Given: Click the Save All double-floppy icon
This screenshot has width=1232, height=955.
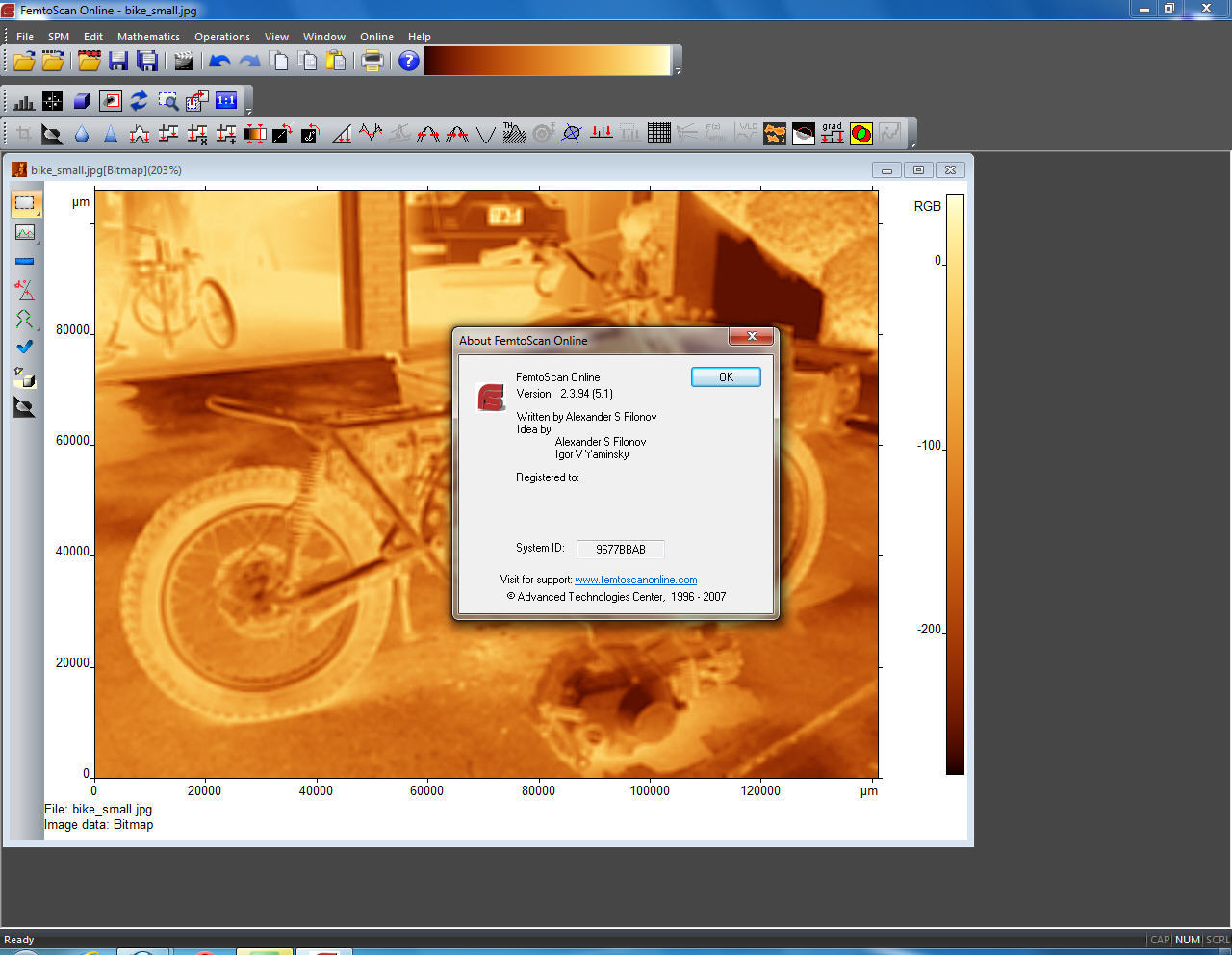Looking at the screenshot, I should point(147,62).
